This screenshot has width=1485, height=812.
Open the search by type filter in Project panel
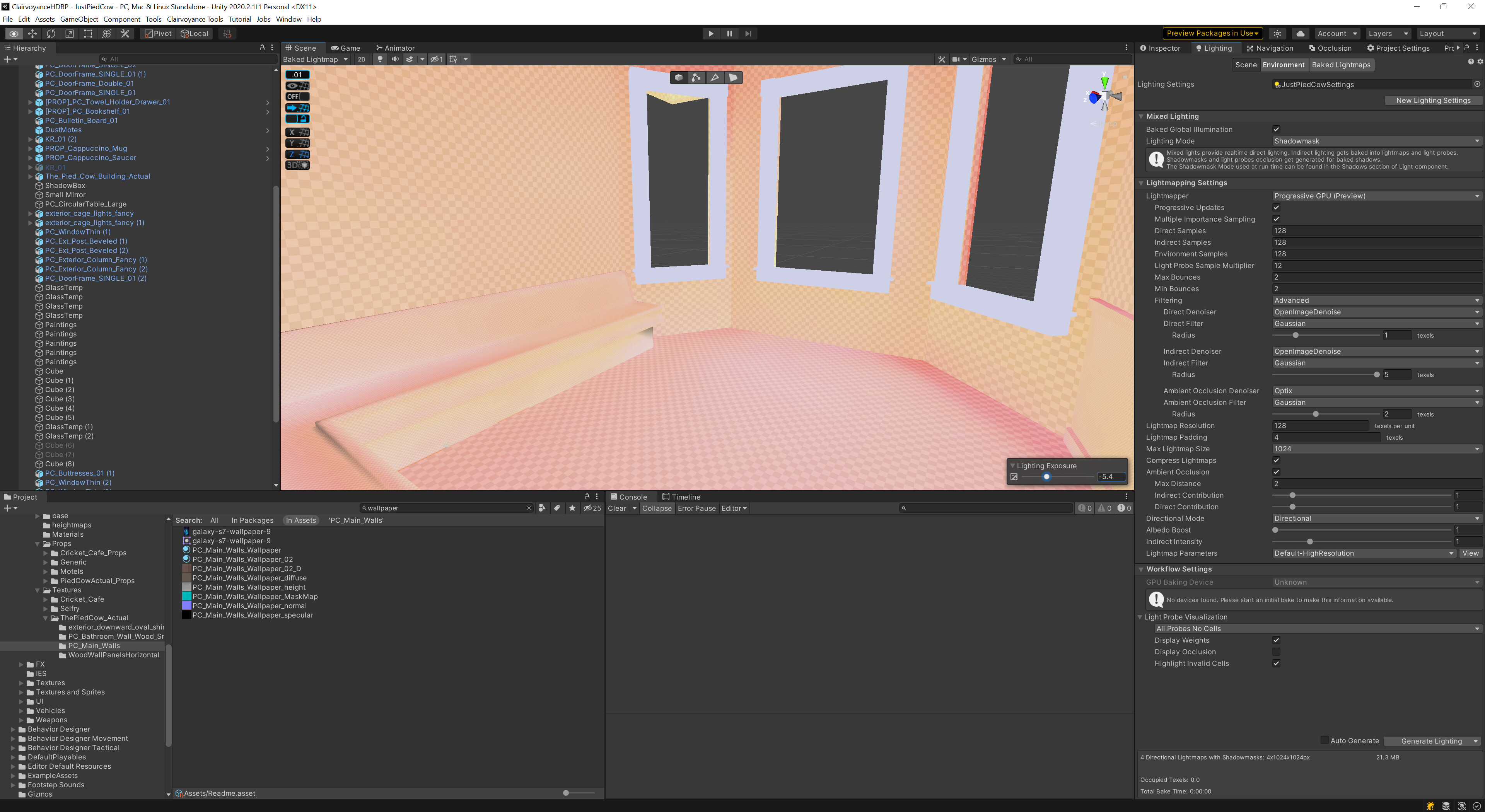coord(541,508)
